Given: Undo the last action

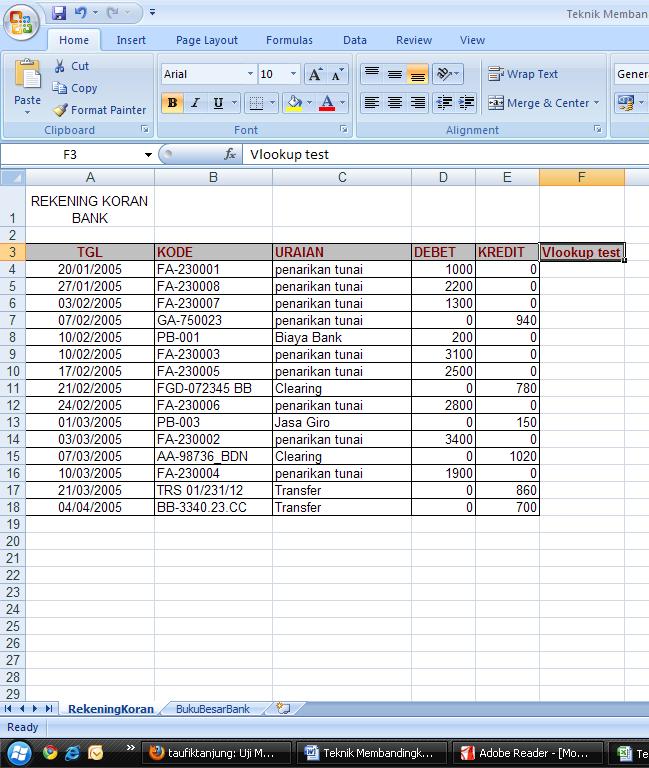Looking at the screenshot, I should pyautogui.click(x=80, y=13).
